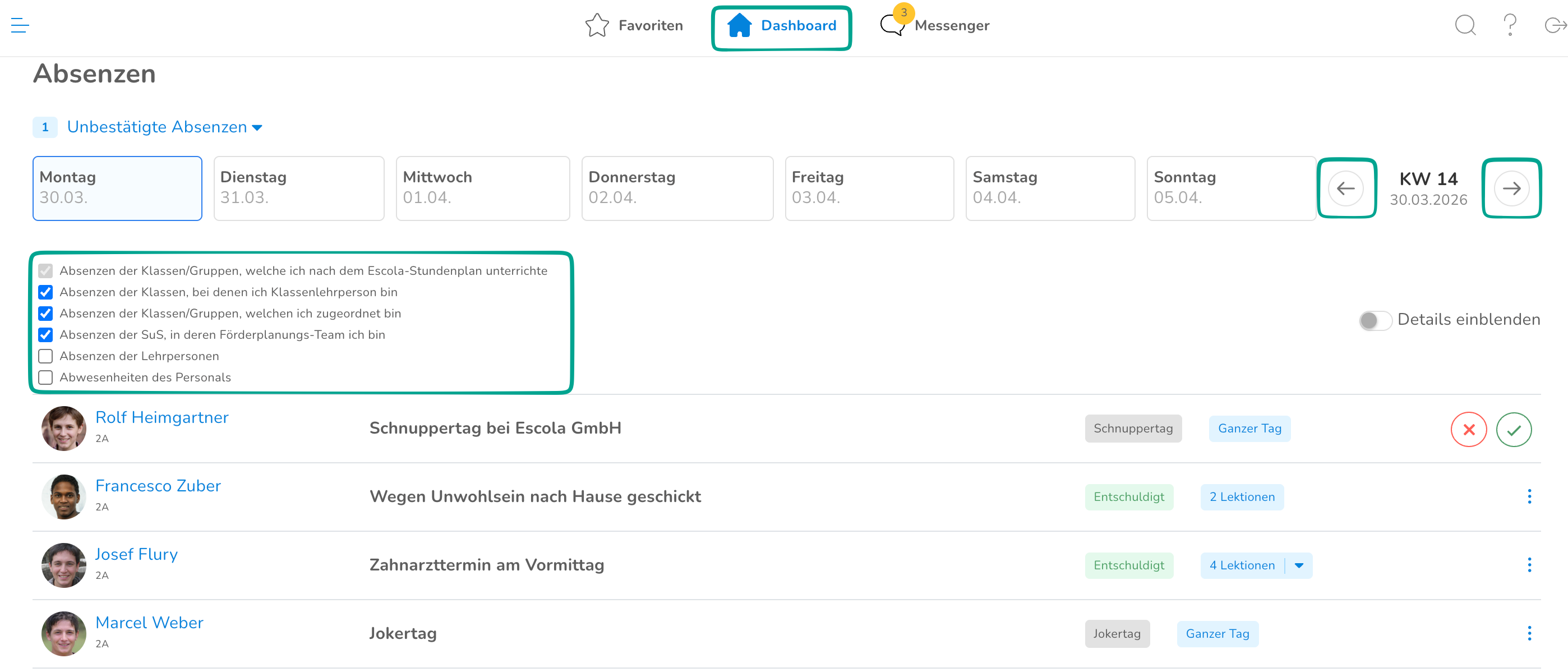This screenshot has width=1568, height=672.
Task: Open the help question mark icon
Action: [1510, 25]
